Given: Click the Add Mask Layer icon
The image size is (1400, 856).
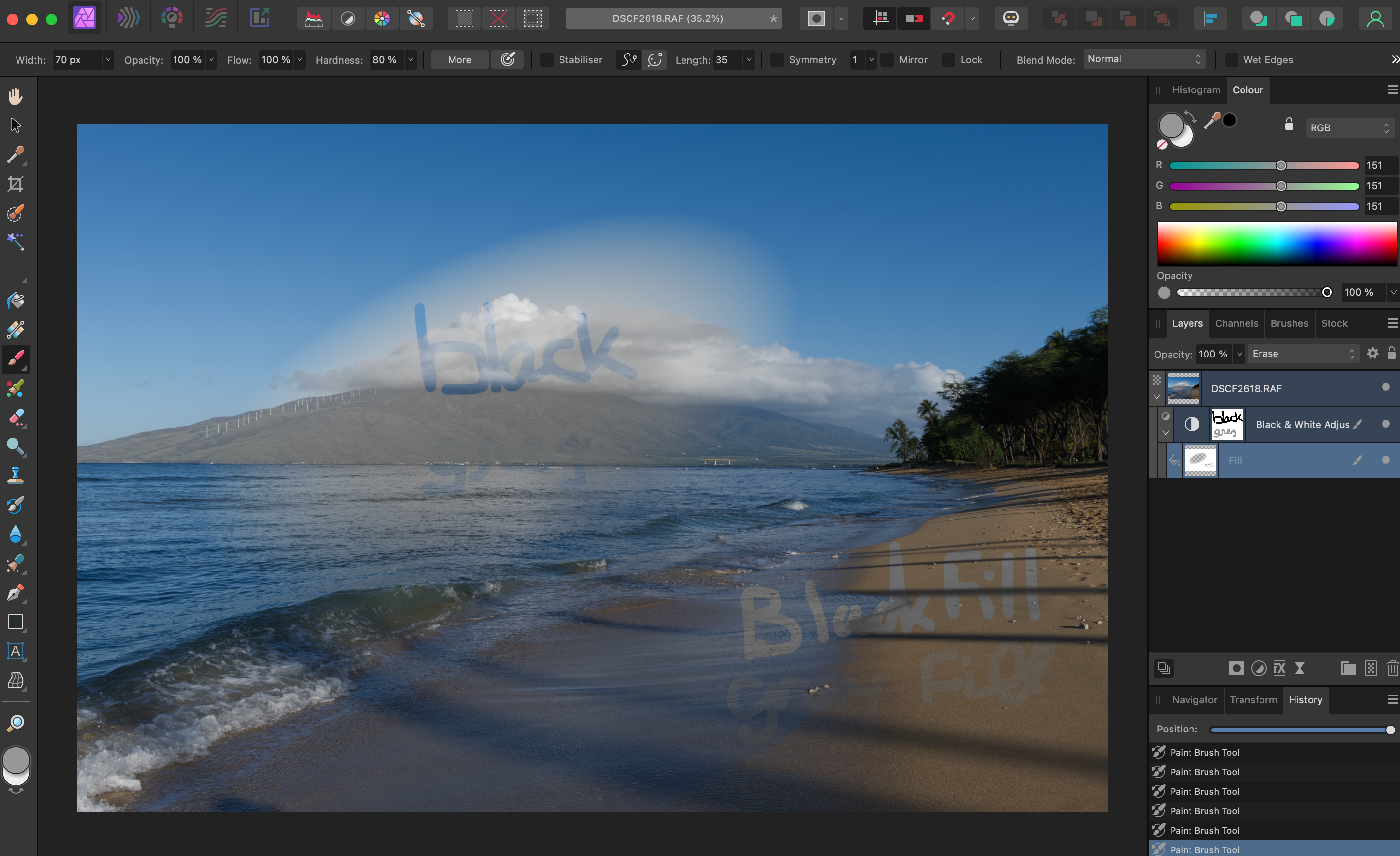Looking at the screenshot, I should tap(1236, 668).
